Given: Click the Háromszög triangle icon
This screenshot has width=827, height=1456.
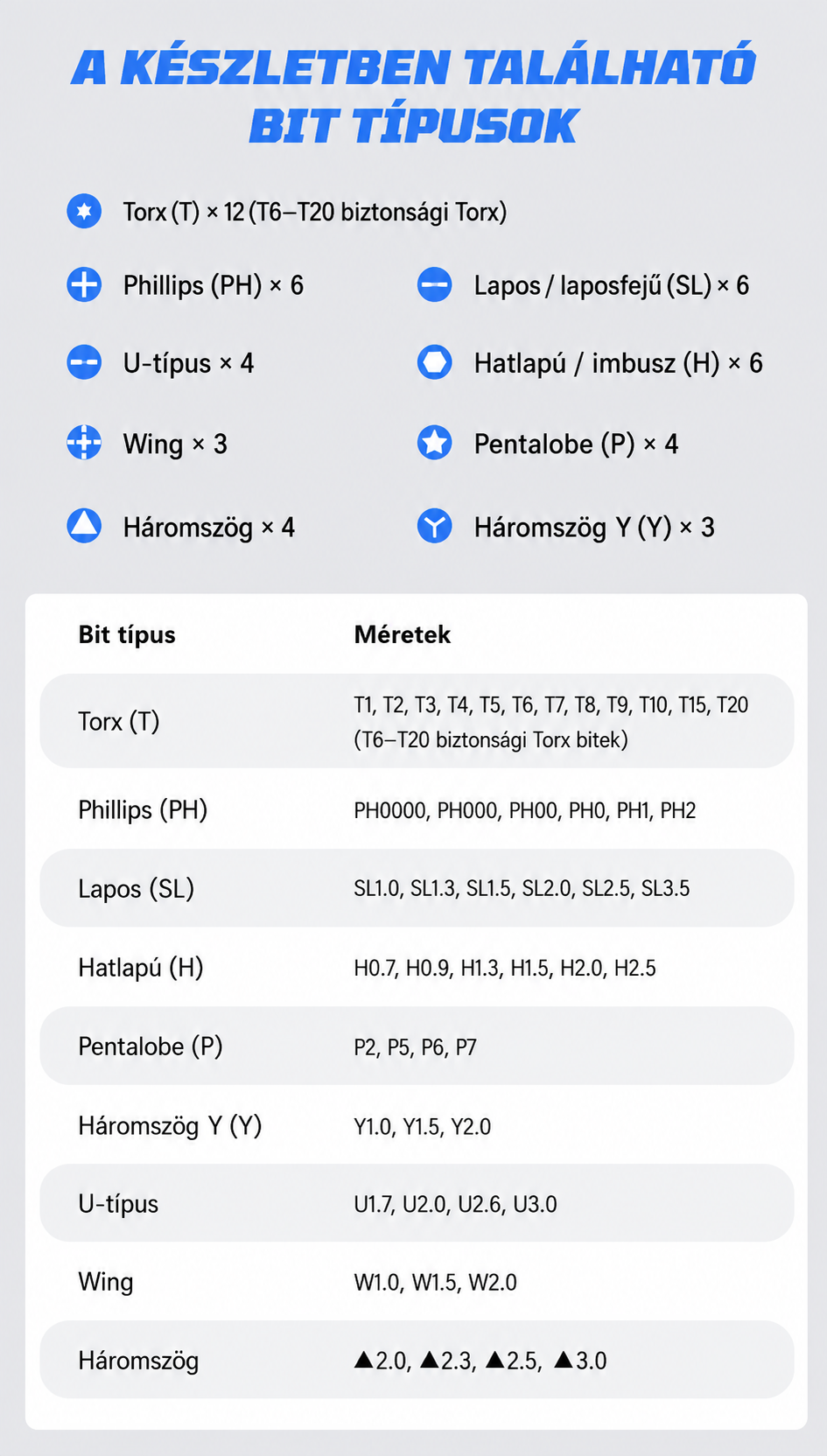Looking at the screenshot, I should (x=84, y=526).
